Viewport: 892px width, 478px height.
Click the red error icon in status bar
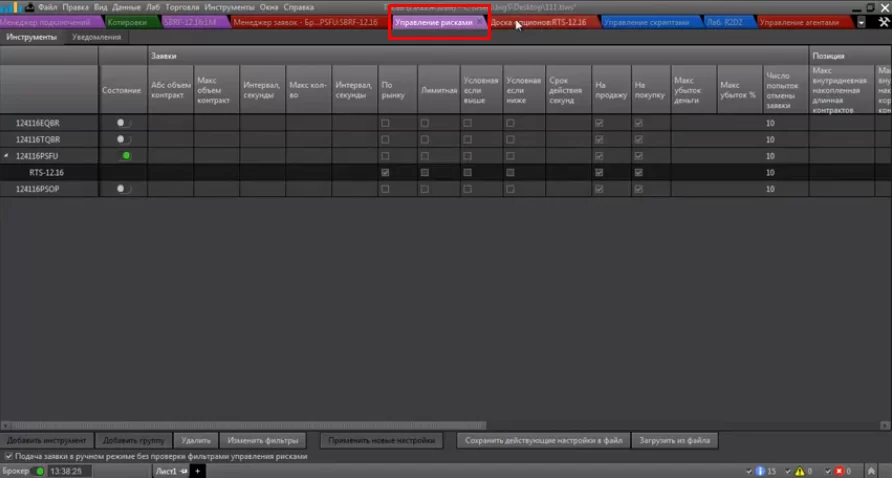click(839, 471)
